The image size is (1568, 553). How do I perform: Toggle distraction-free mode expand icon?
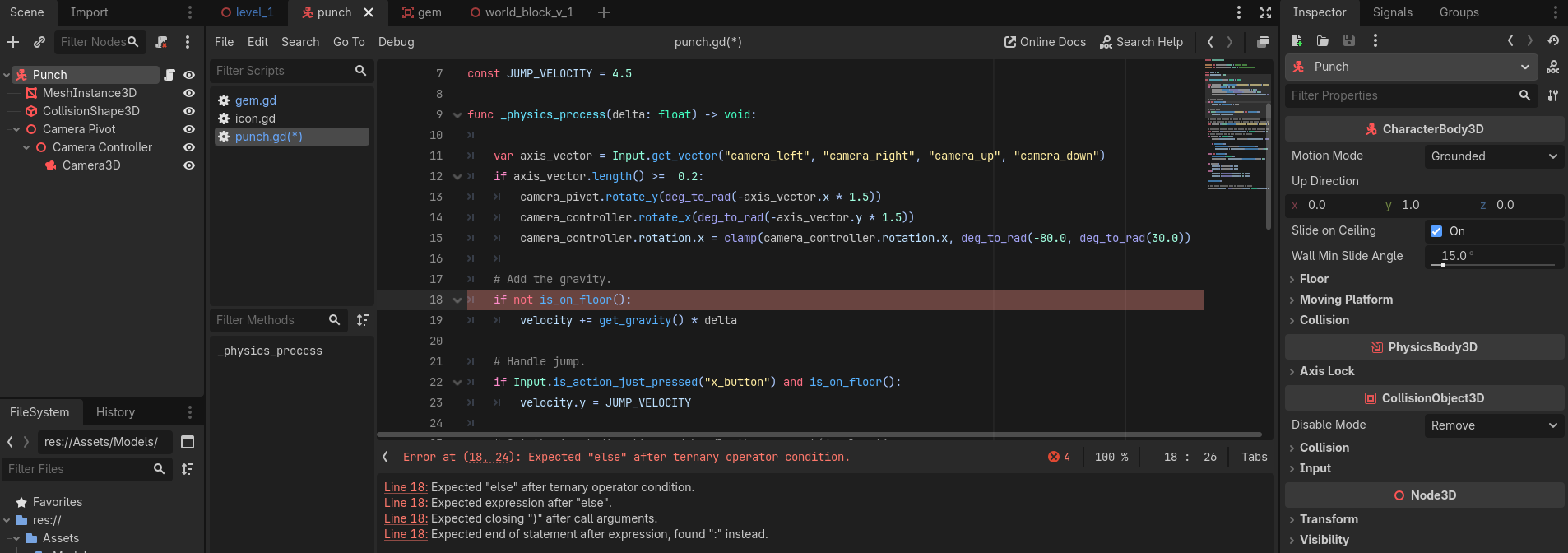[x=1265, y=12]
